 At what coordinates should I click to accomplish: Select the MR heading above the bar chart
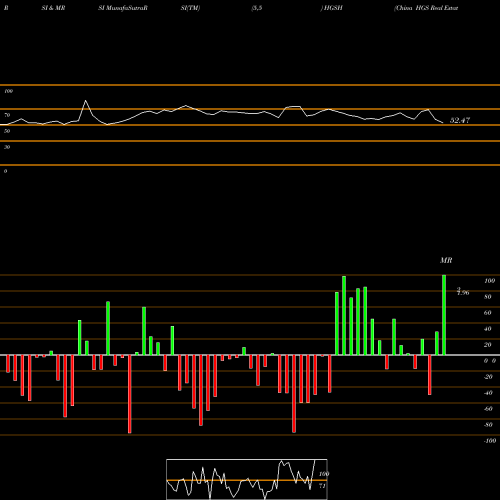[x=446, y=260]
